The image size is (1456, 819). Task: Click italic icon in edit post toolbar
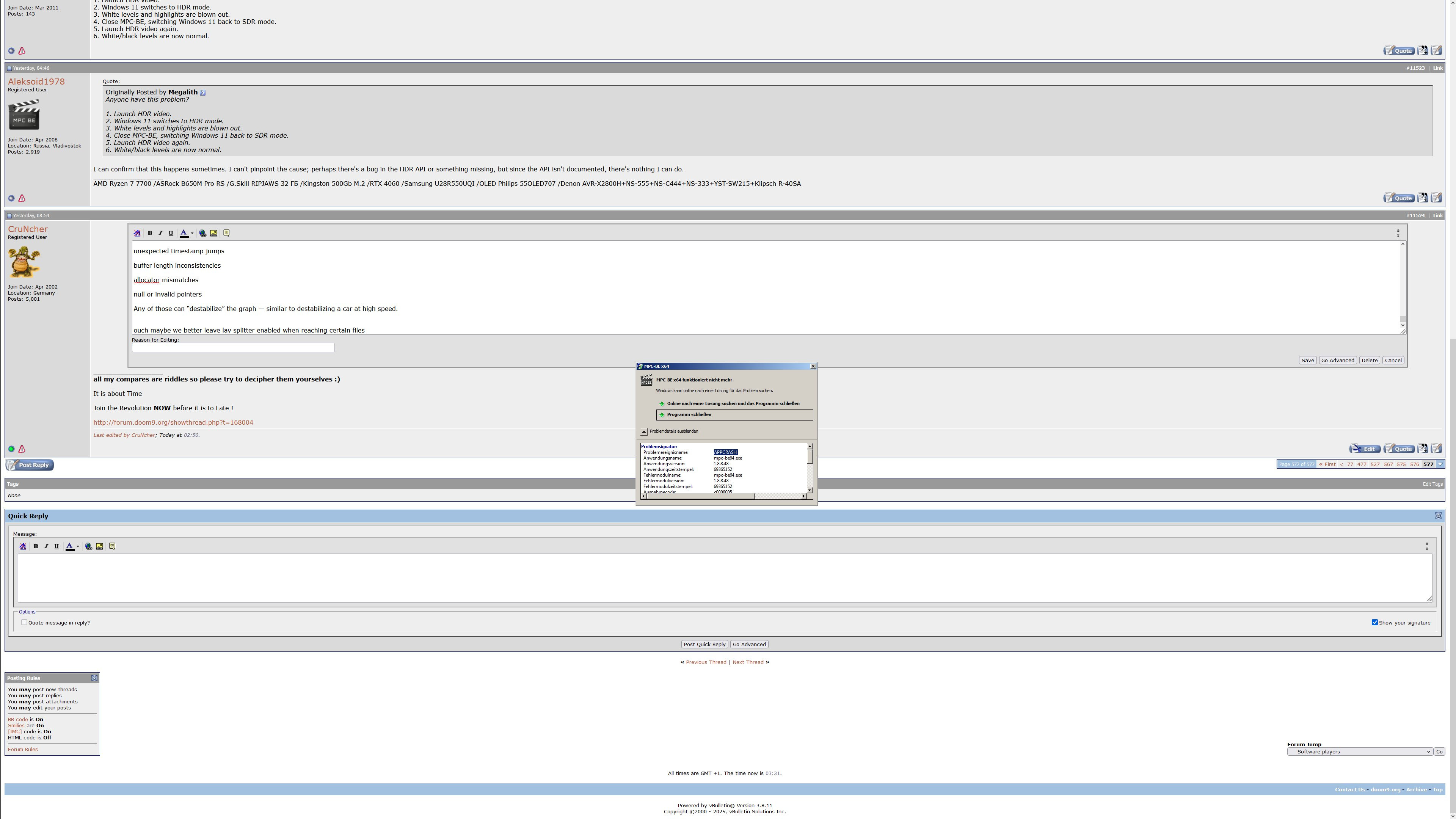tap(160, 233)
